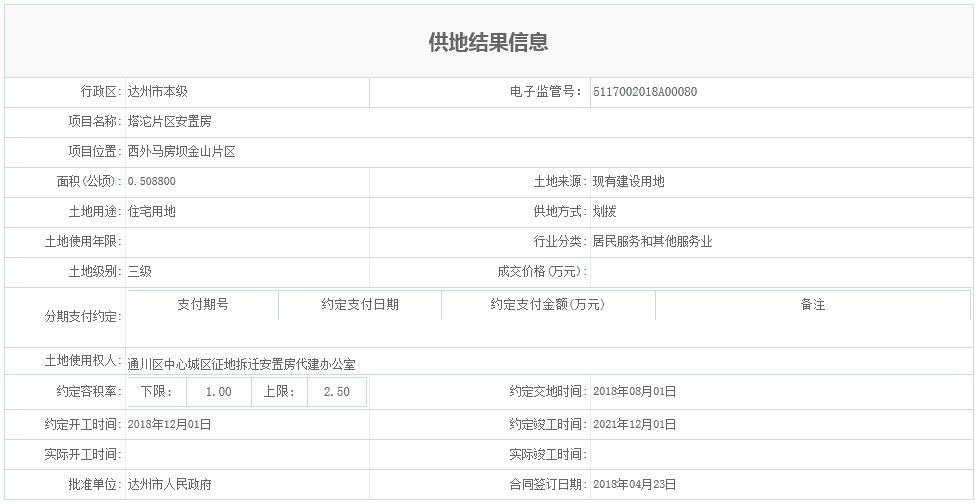
Task: Click the 下限 cell
Action: 156,392
